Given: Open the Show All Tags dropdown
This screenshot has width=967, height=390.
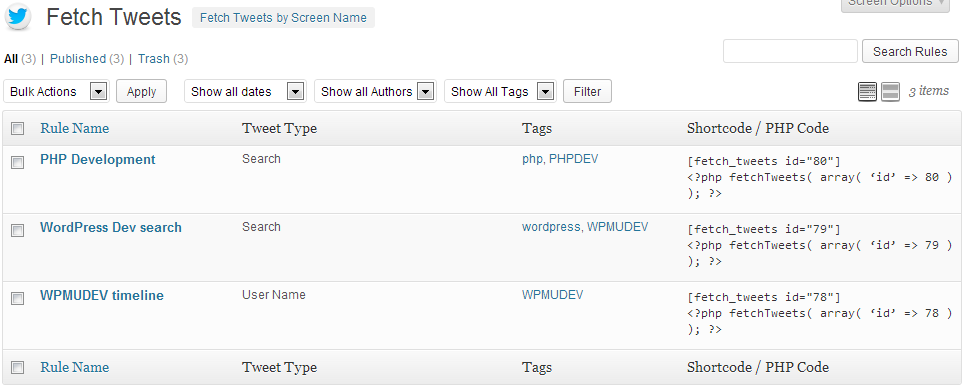Looking at the screenshot, I should (x=500, y=91).
